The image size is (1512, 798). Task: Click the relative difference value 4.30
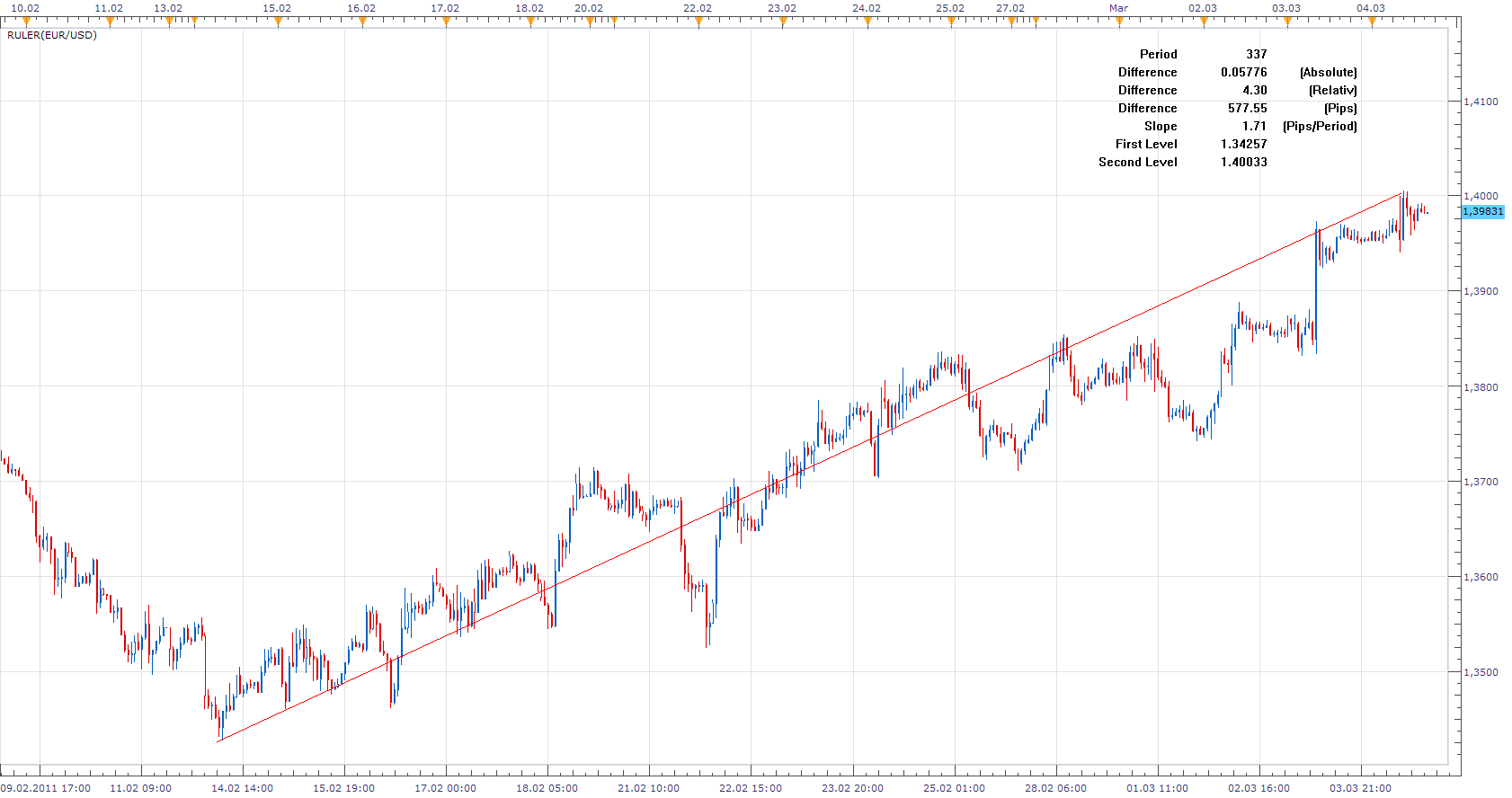click(1255, 90)
